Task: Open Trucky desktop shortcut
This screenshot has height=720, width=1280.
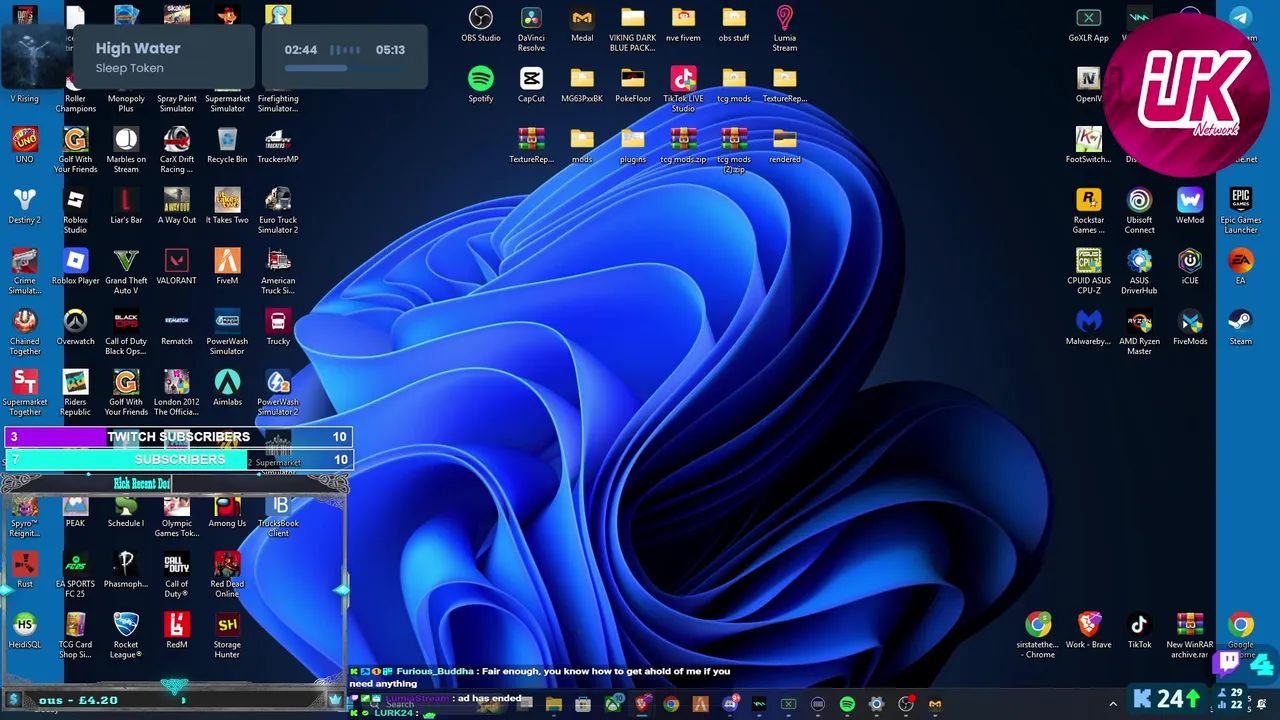Action: pos(278,328)
